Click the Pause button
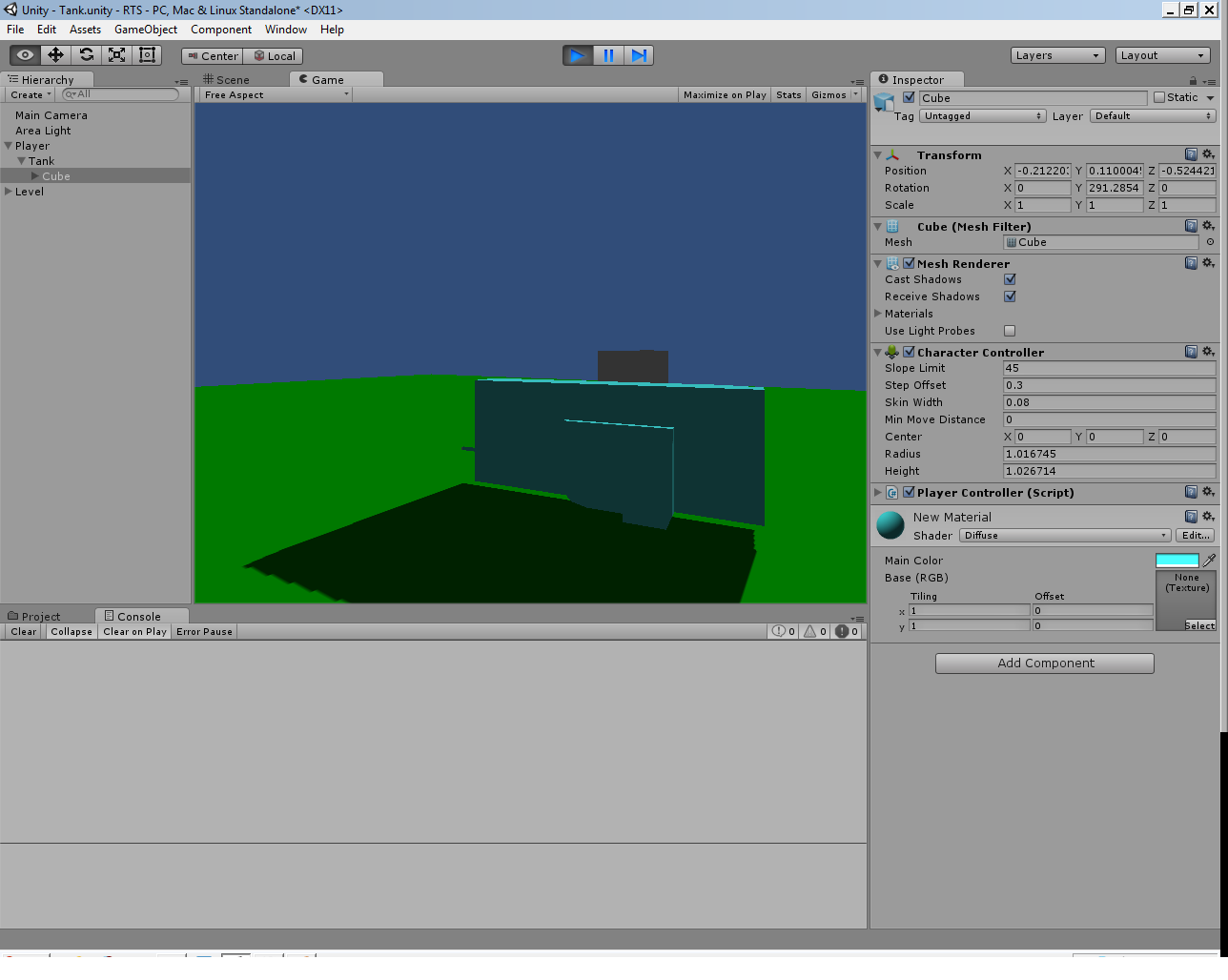This screenshot has height=980, width=1228. (607, 55)
